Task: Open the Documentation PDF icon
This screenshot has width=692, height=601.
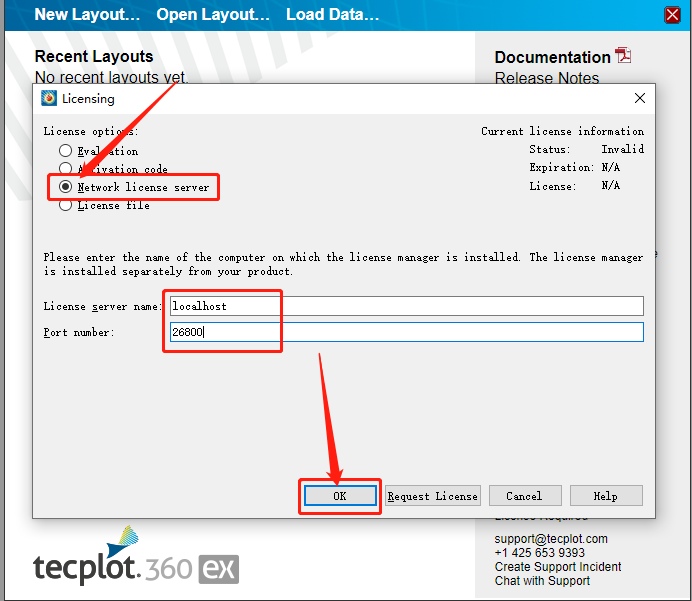Action: (x=623, y=56)
